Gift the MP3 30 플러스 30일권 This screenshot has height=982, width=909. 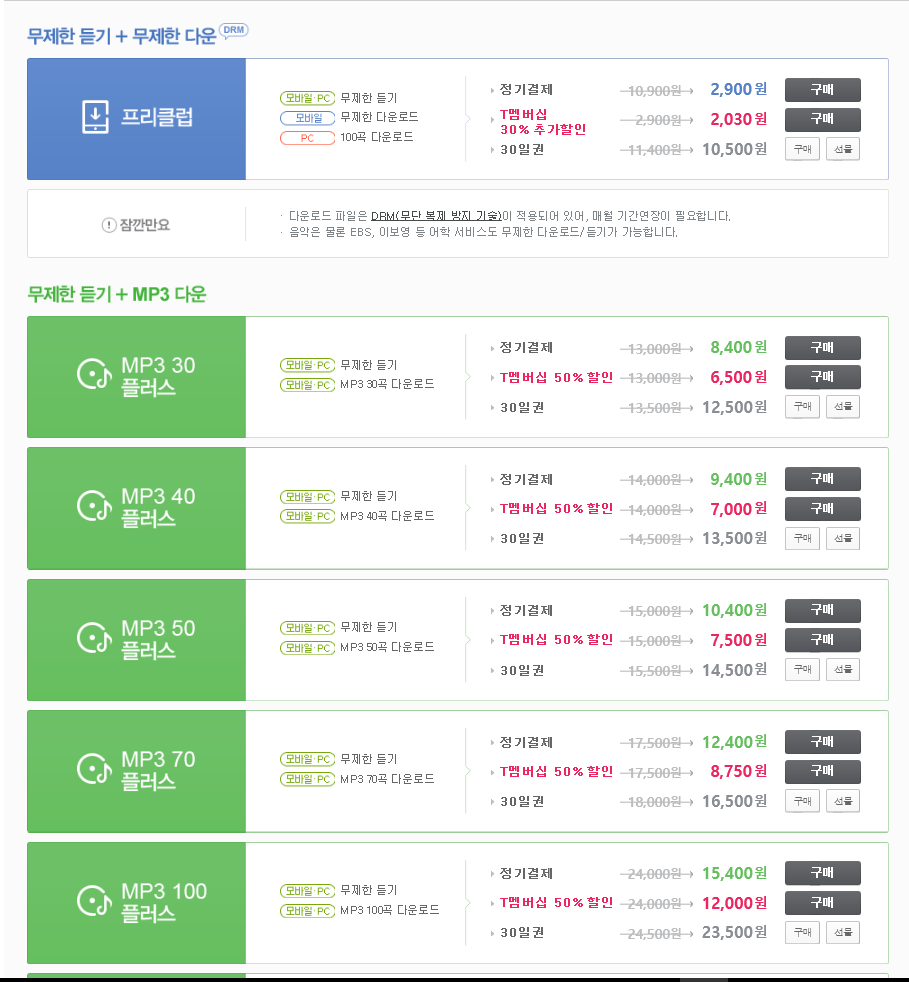tap(842, 407)
